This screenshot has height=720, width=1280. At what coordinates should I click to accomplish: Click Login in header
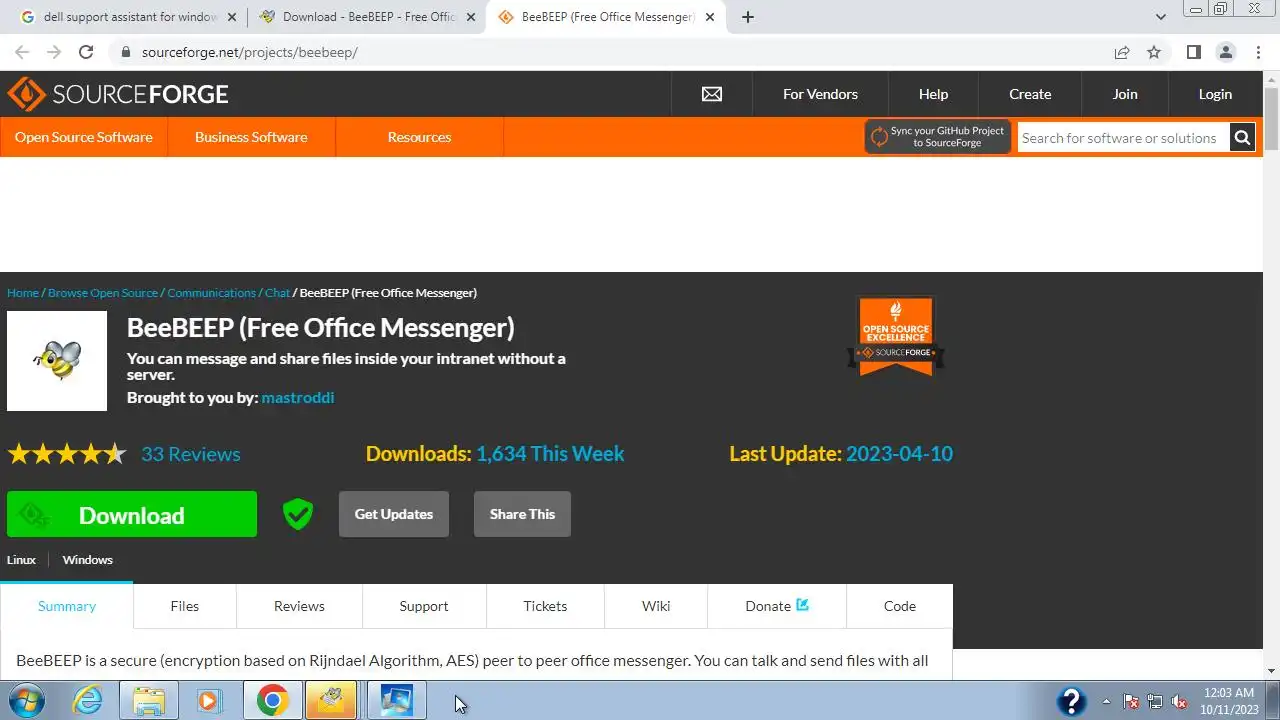point(1215,94)
